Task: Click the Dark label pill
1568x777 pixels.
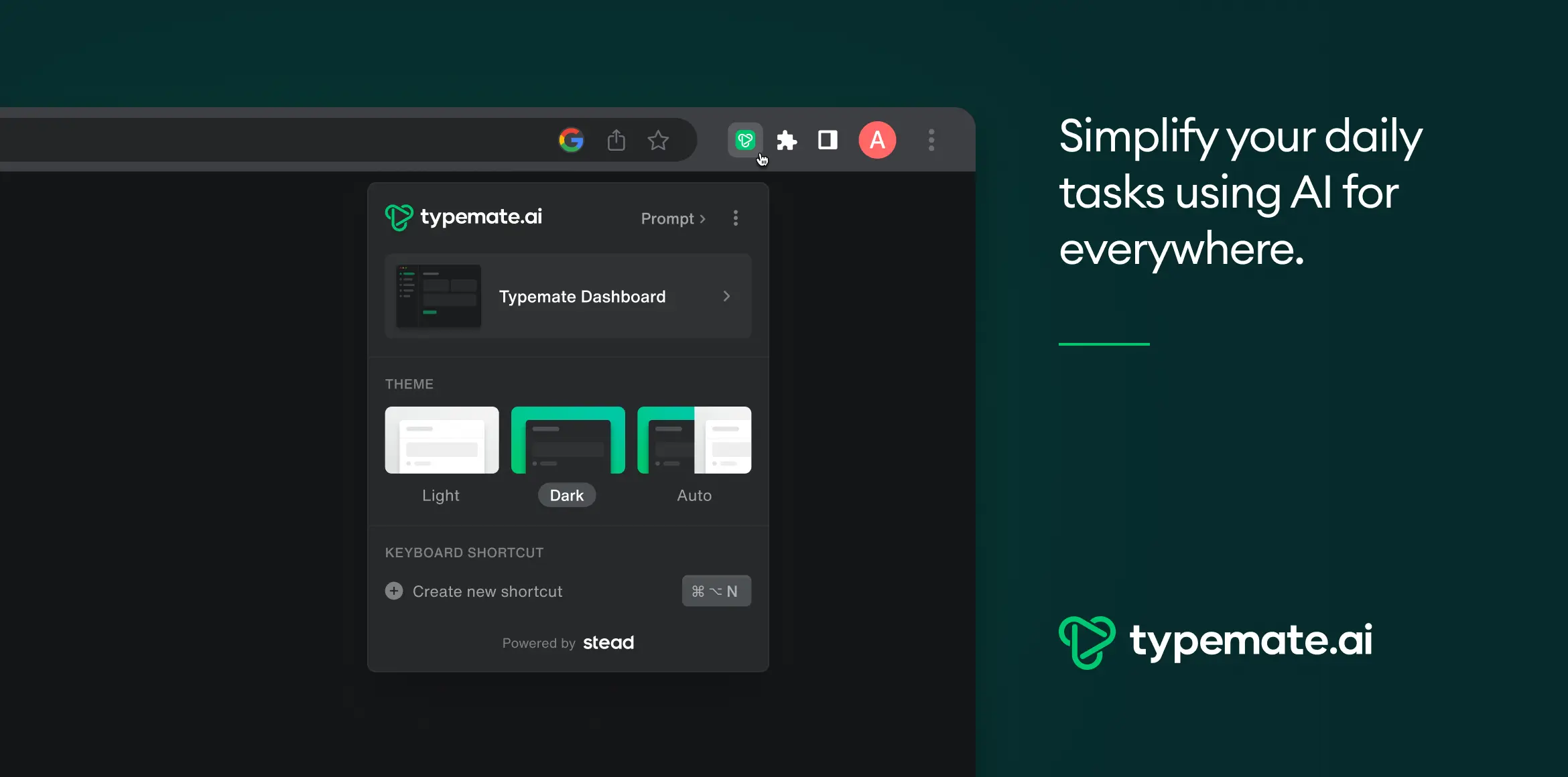Action: (x=567, y=495)
